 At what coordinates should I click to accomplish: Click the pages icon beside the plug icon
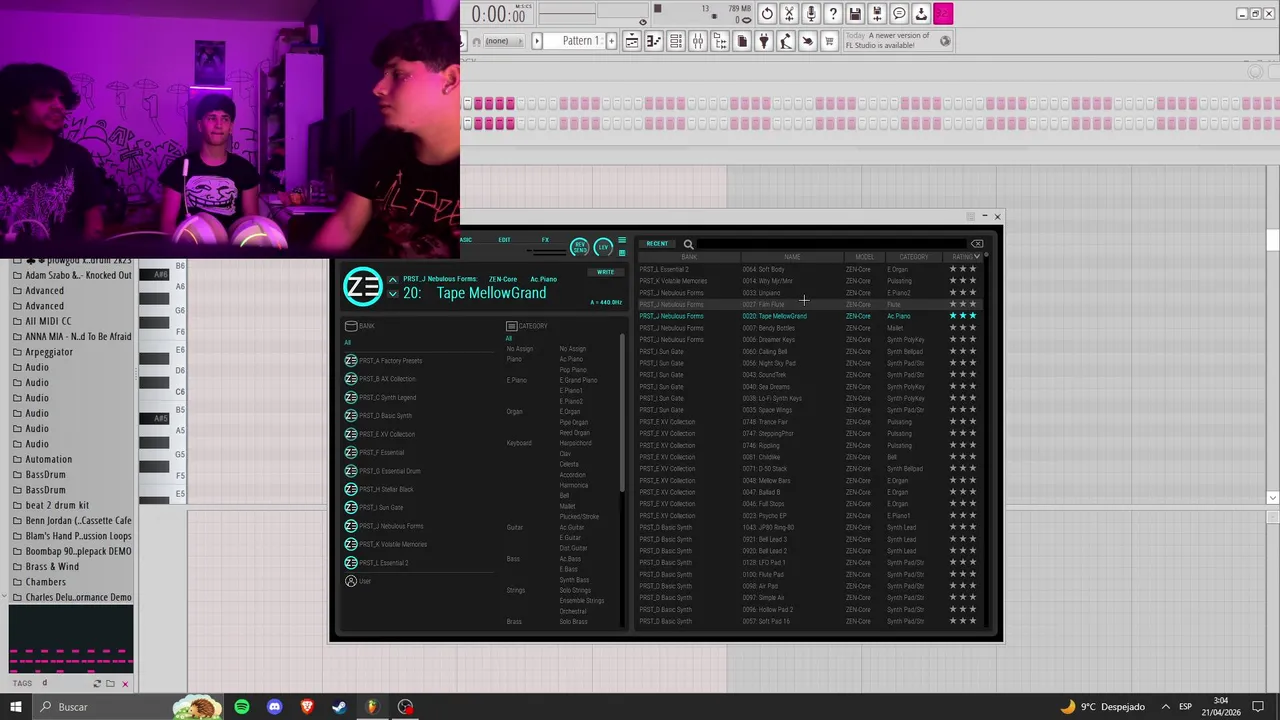point(742,41)
